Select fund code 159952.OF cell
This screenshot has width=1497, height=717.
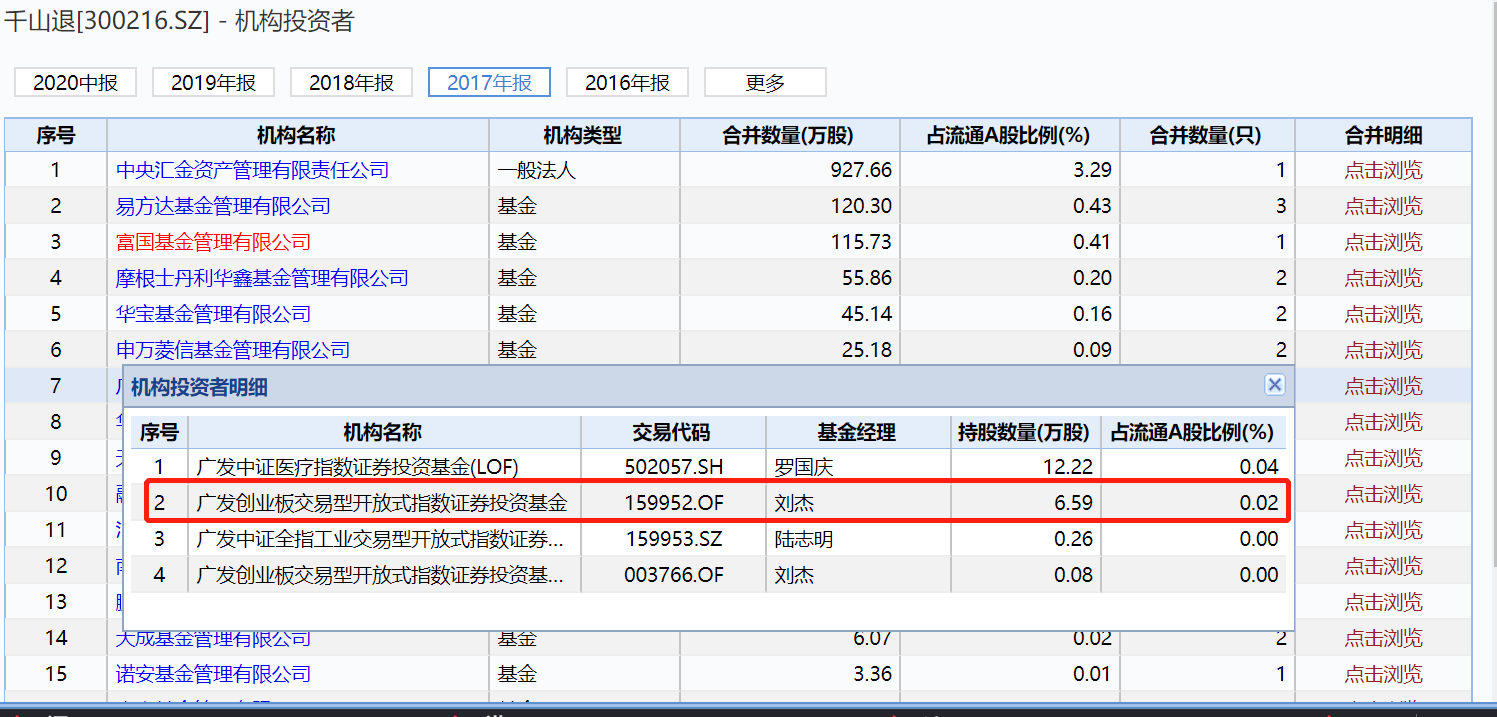[x=673, y=502]
